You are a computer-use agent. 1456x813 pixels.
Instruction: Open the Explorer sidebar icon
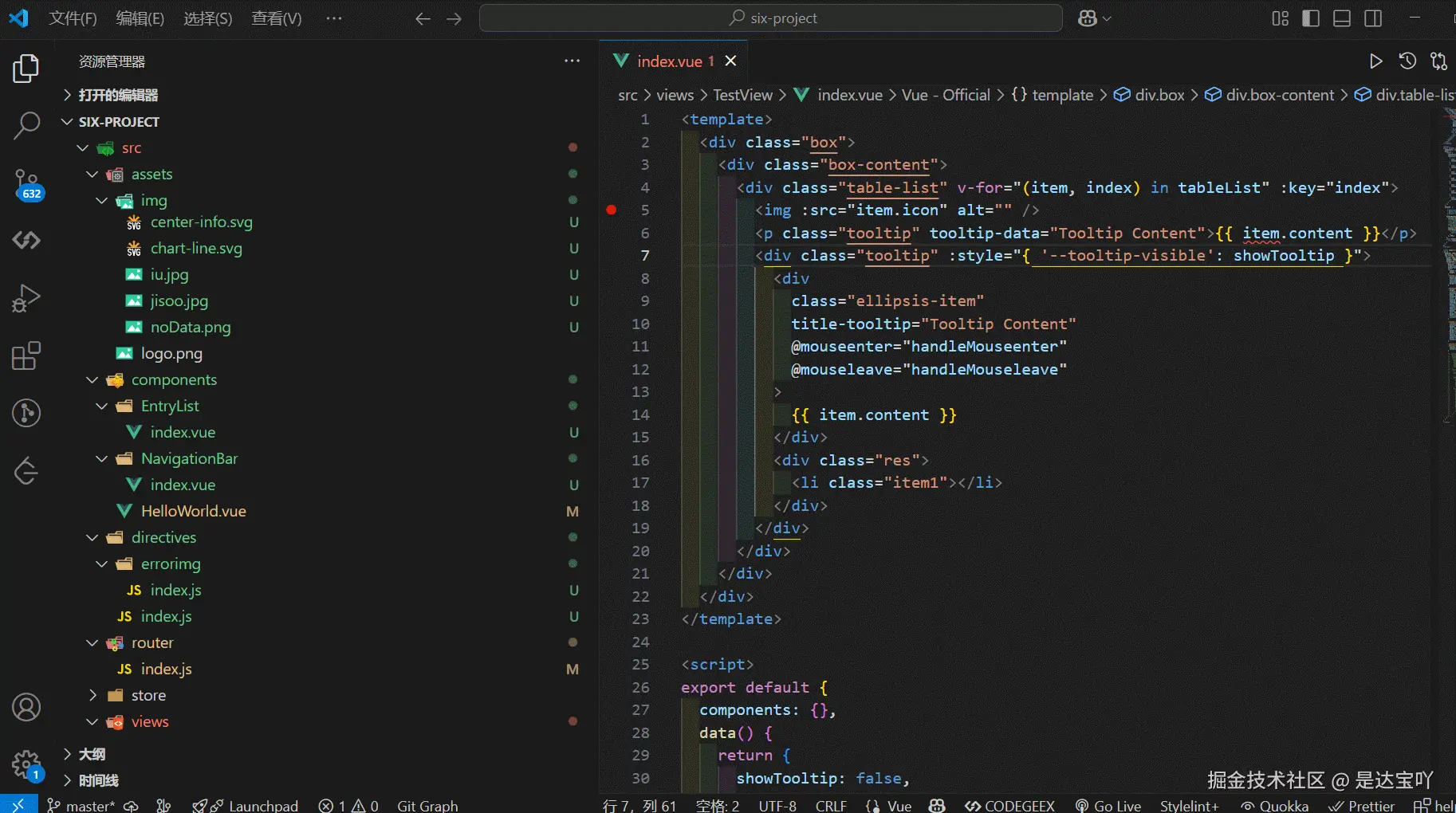[26, 69]
